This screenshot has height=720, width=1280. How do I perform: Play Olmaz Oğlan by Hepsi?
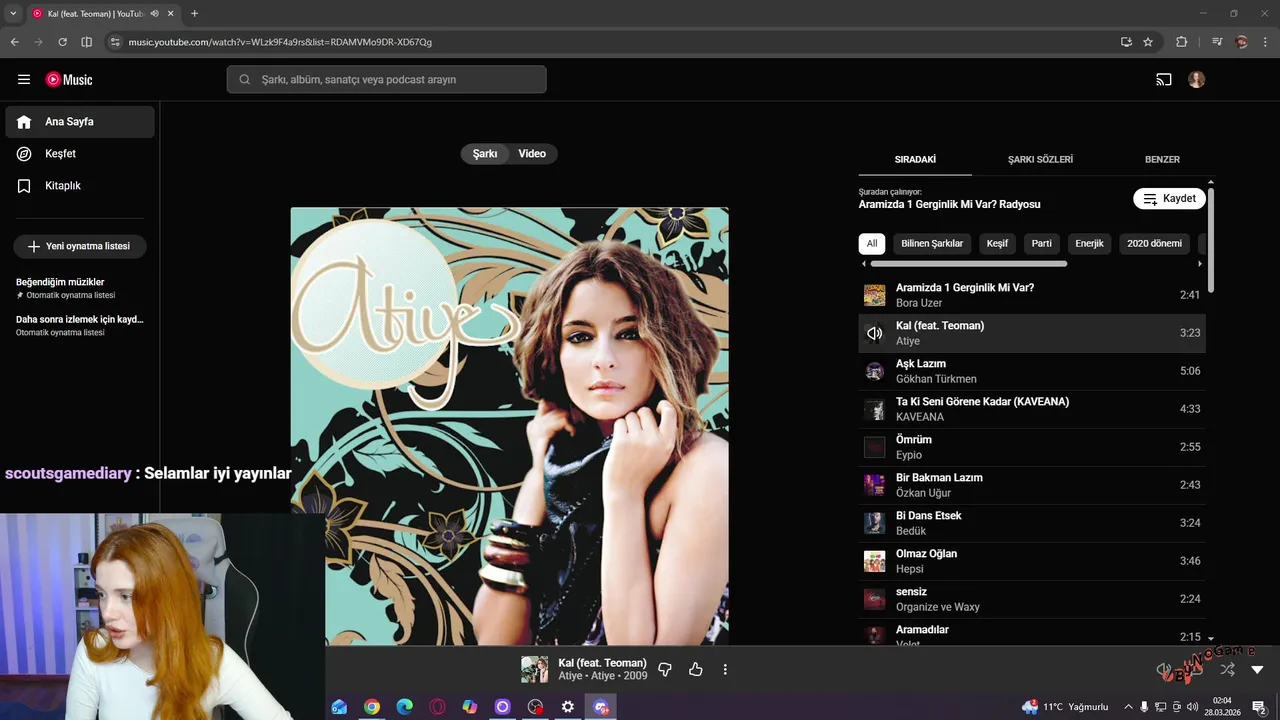pyautogui.click(x=1032, y=561)
